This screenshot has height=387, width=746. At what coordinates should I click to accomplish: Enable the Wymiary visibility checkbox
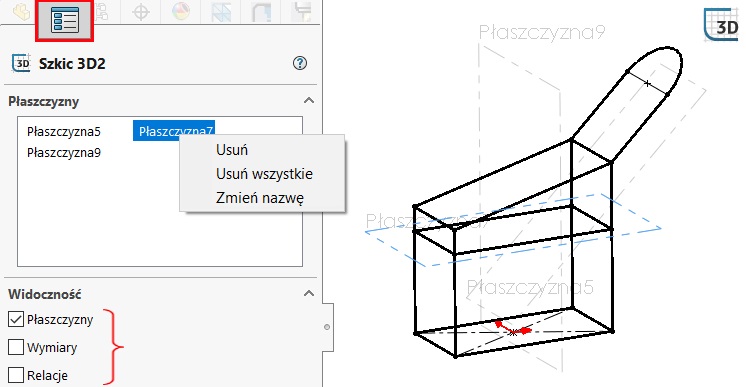16,347
